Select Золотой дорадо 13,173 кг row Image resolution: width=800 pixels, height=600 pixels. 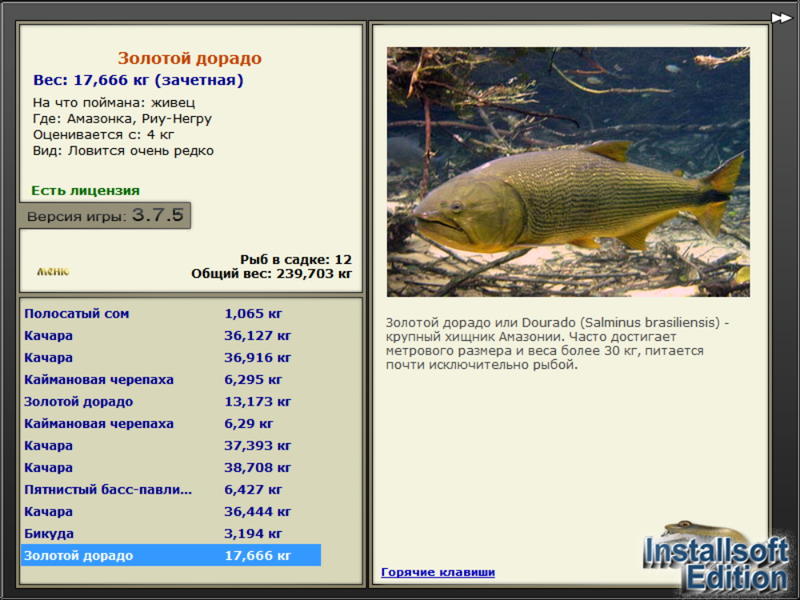pos(171,402)
